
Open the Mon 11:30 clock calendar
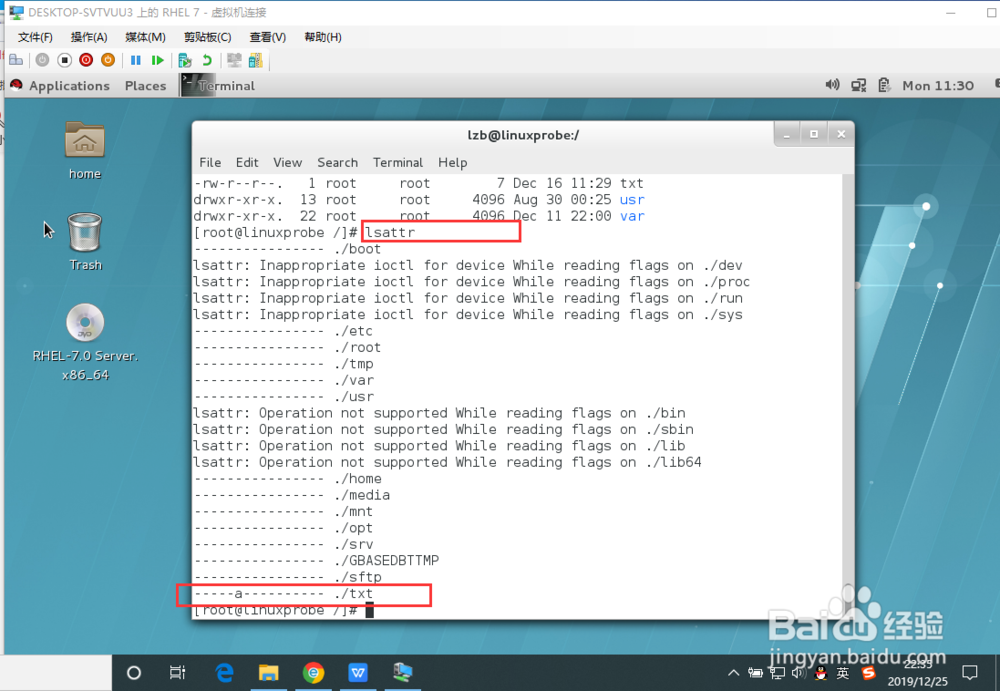point(938,85)
